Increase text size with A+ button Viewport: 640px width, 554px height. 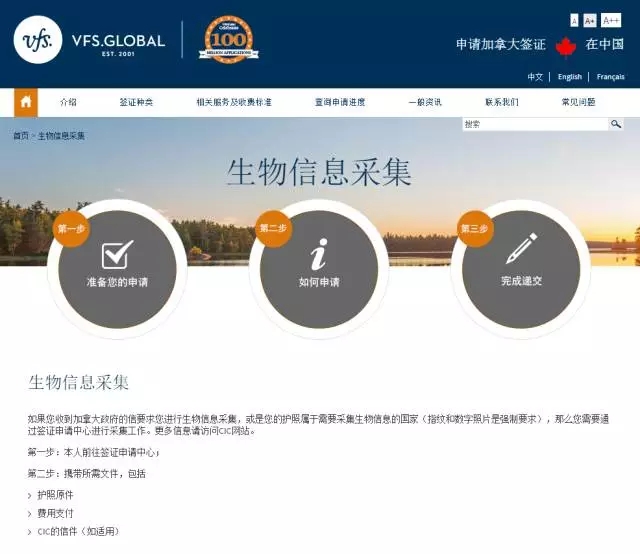point(590,20)
